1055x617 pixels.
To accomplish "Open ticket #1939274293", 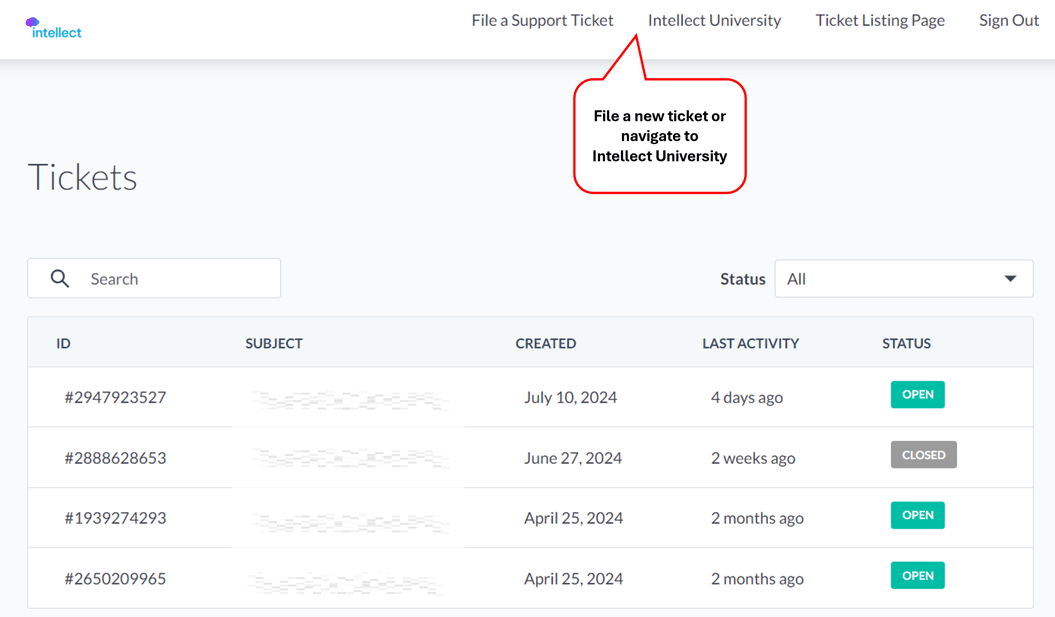I will pos(115,518).
